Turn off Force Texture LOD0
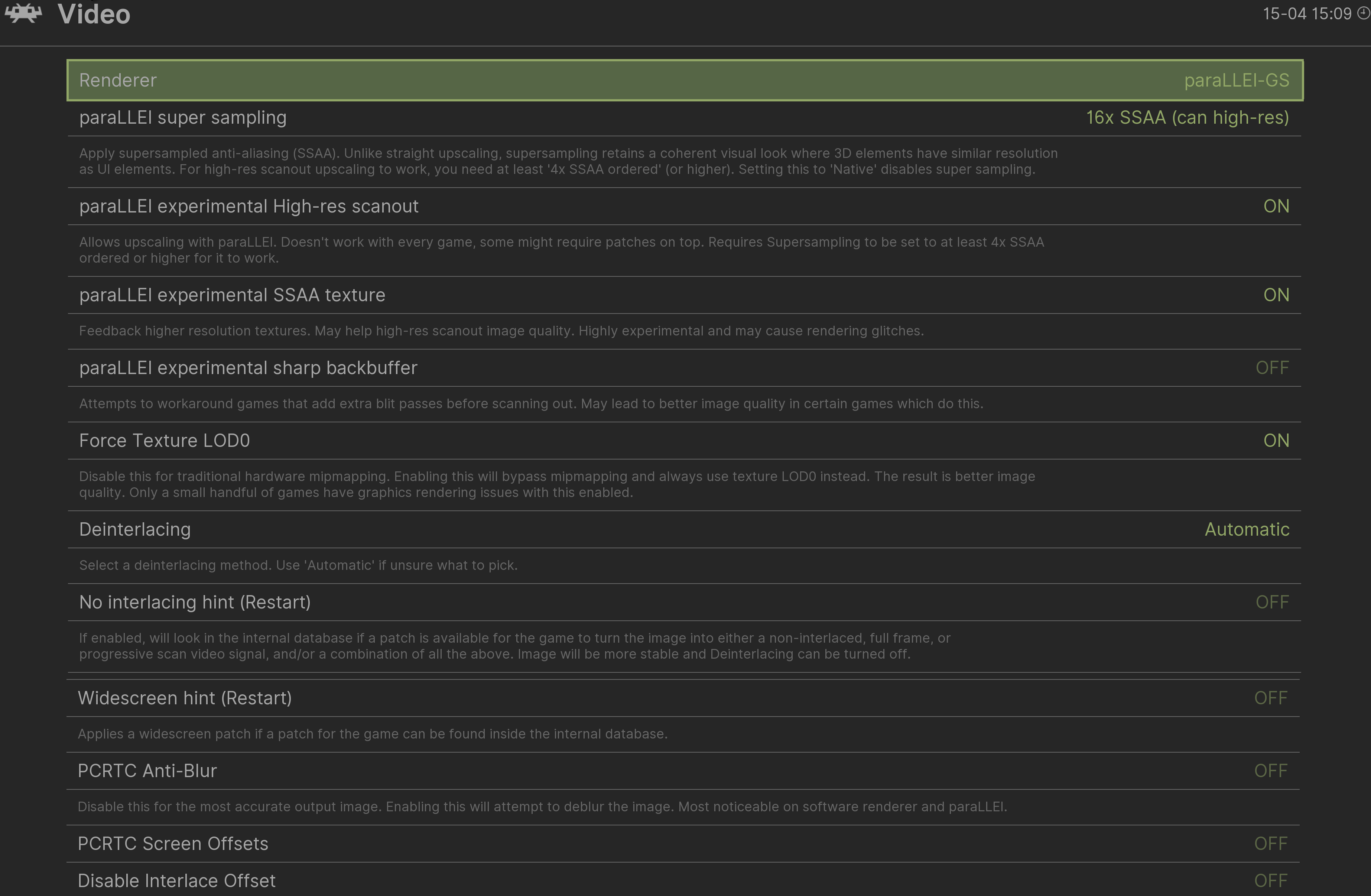Screen dimensions: 1371x896 (1276, 441)
